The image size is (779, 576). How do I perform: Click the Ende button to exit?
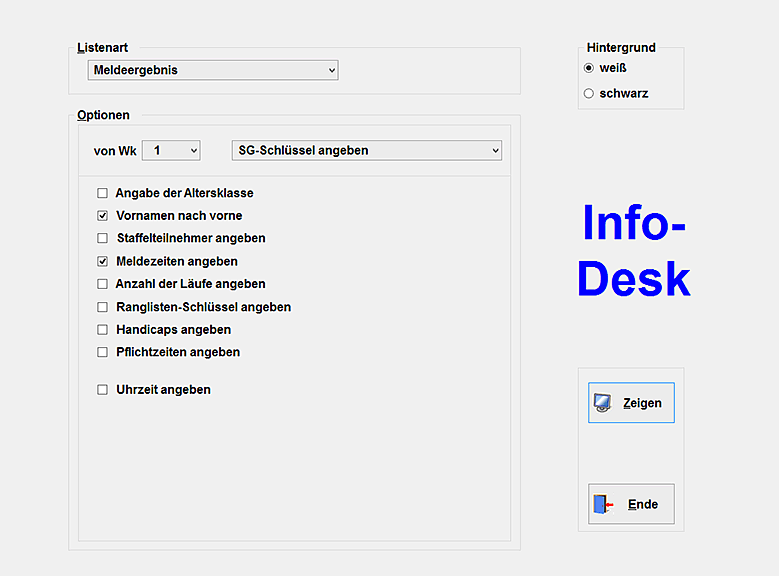coord(631,504)
